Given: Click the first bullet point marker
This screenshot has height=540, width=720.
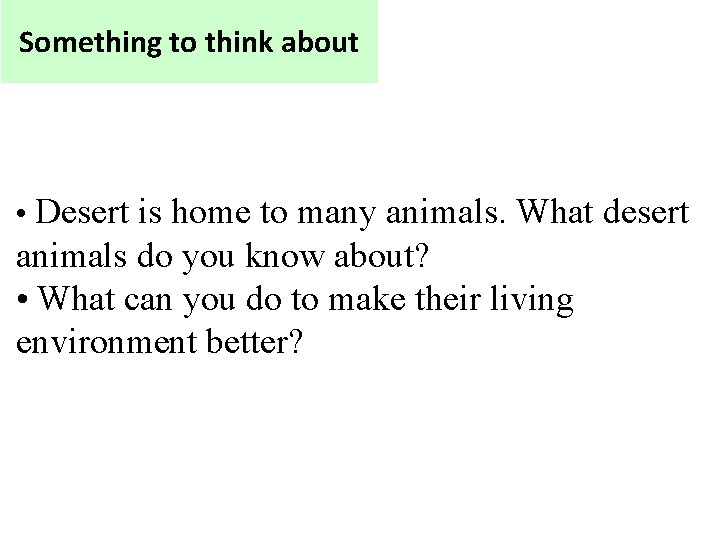Looking at the screenshot, I should click(x=21, y=213).
